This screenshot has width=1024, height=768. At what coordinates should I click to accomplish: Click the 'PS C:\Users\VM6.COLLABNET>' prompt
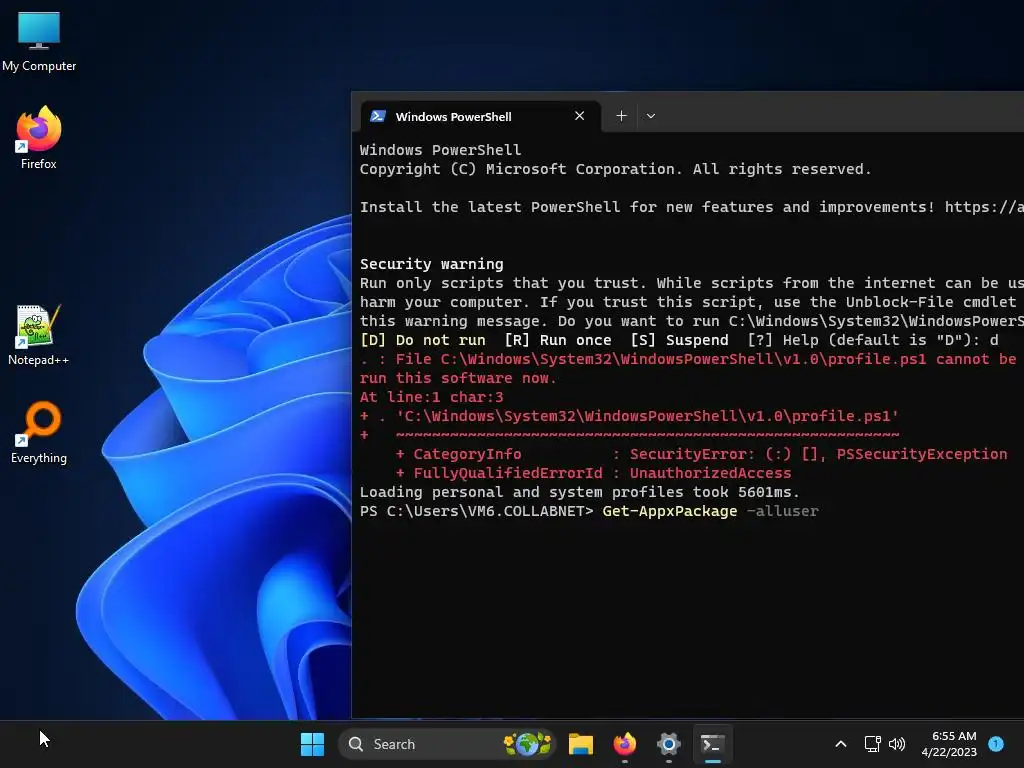click(477, 511)
